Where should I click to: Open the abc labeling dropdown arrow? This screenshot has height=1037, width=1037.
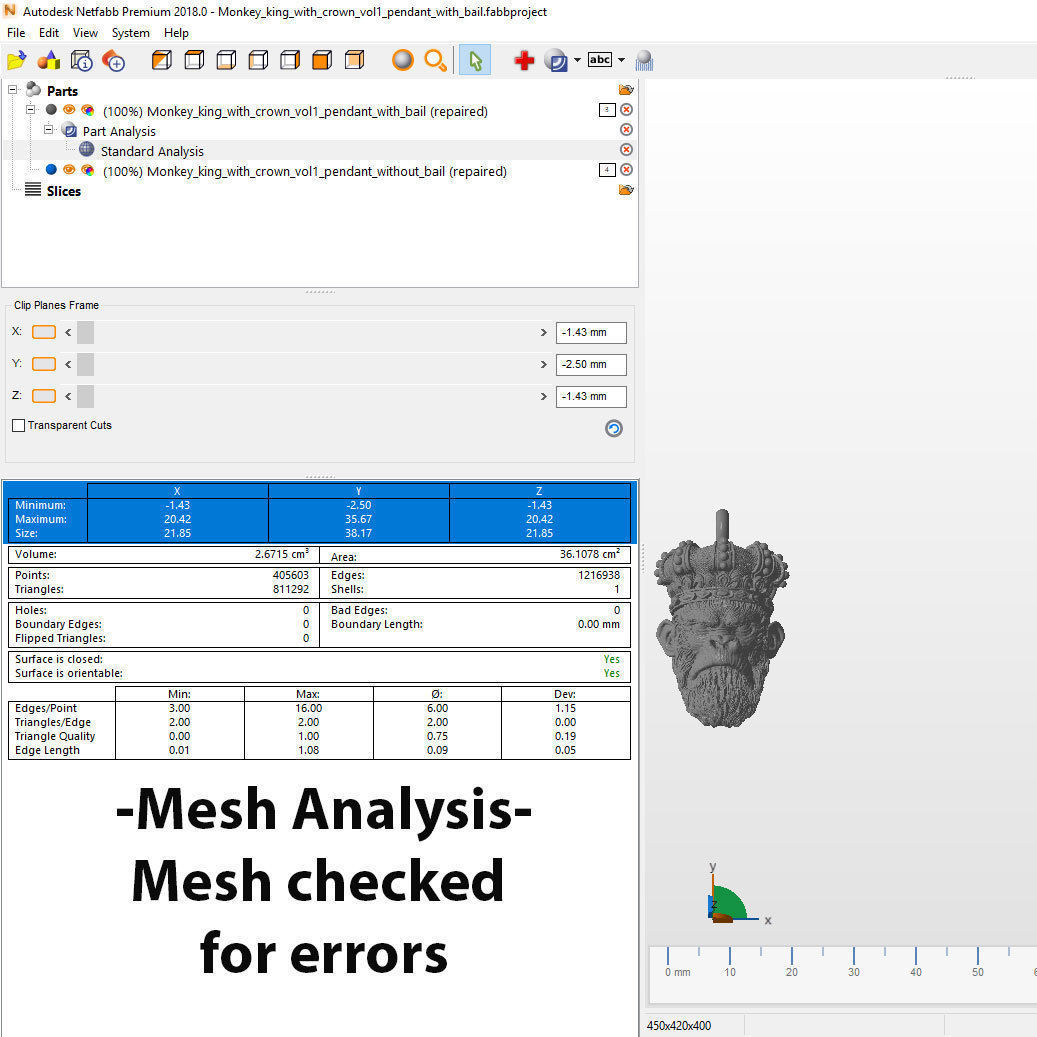click(621, 60)
